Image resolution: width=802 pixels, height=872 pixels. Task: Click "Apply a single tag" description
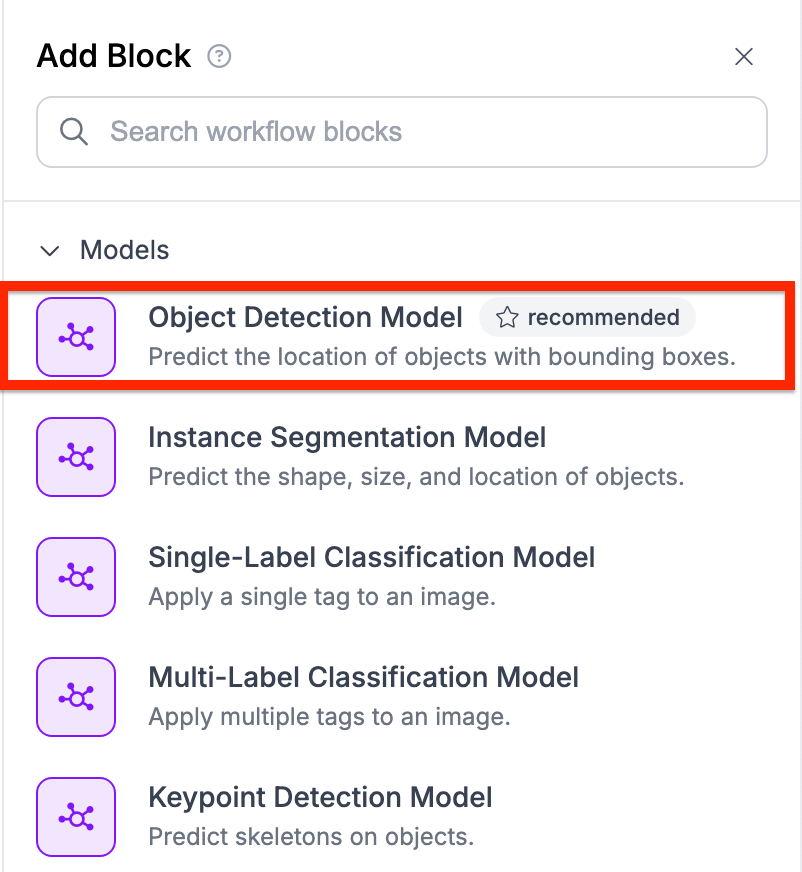(322, 597)
